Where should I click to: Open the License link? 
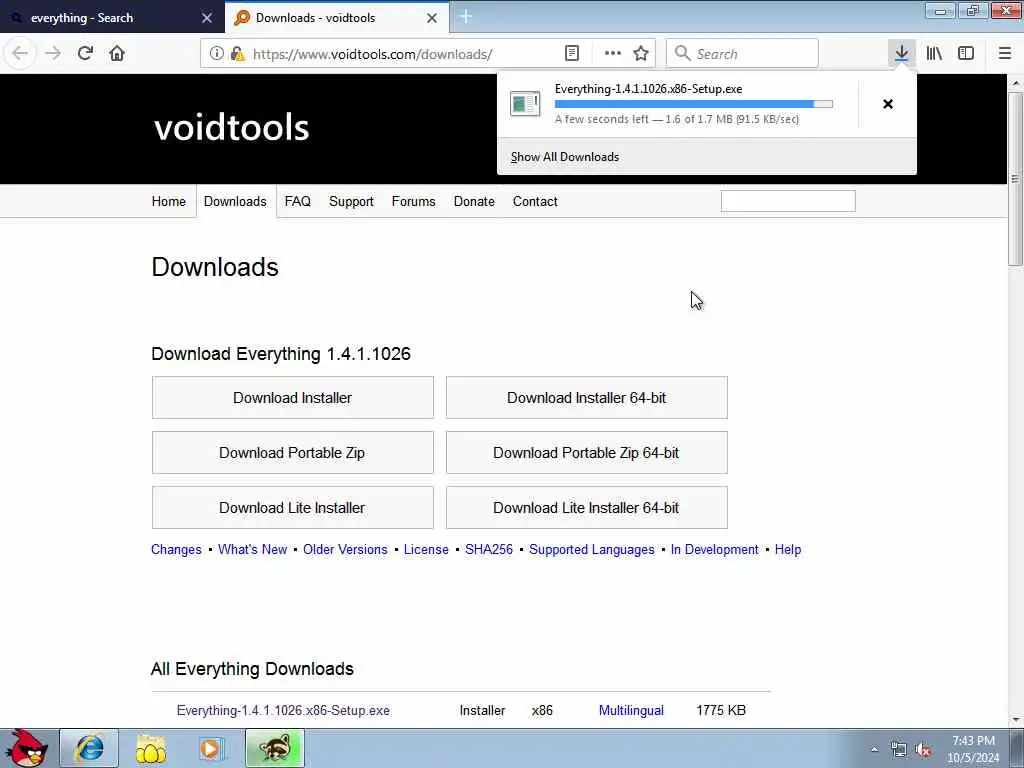(426, 550)
